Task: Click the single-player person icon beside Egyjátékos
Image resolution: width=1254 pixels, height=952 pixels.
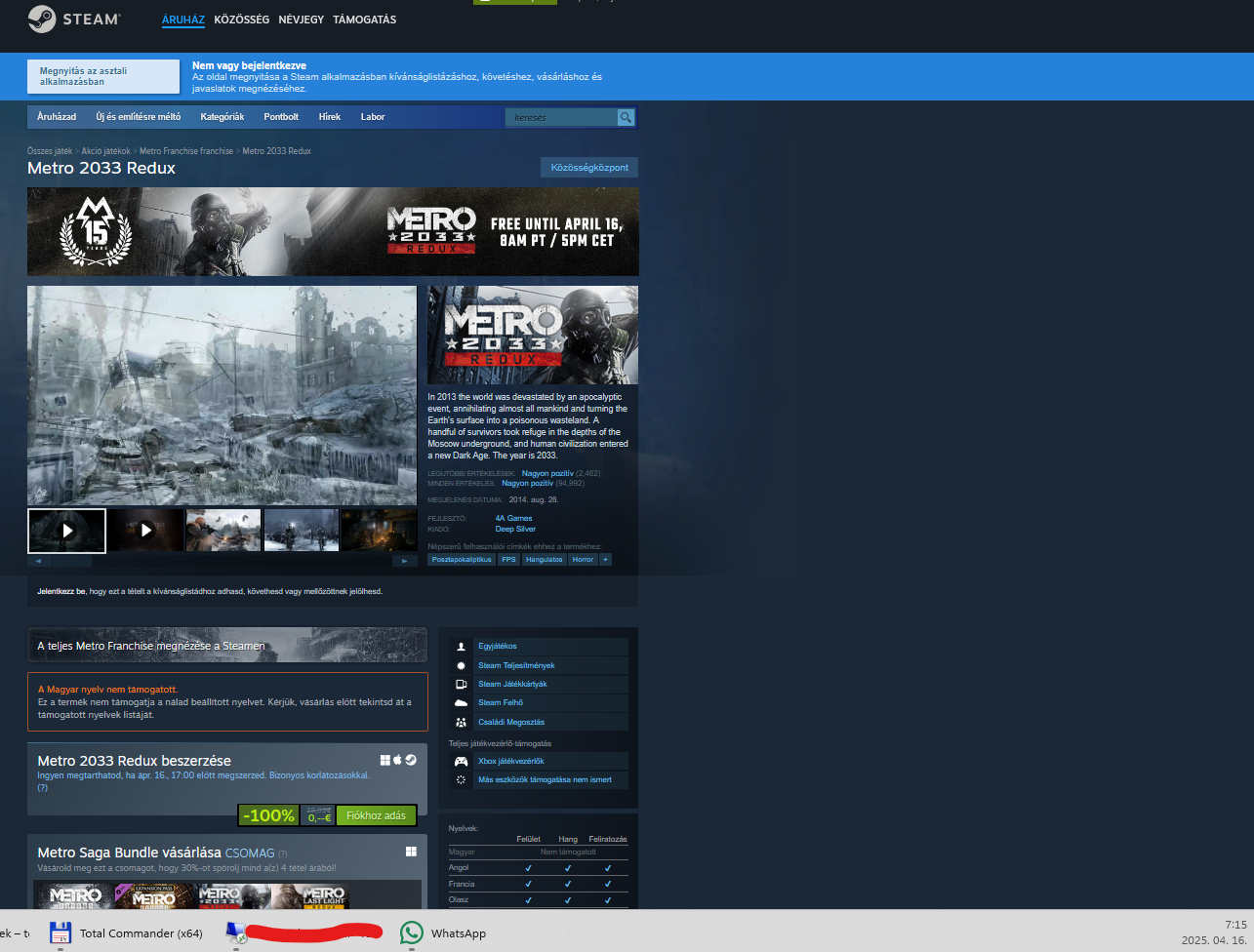Action: [462, 647]
